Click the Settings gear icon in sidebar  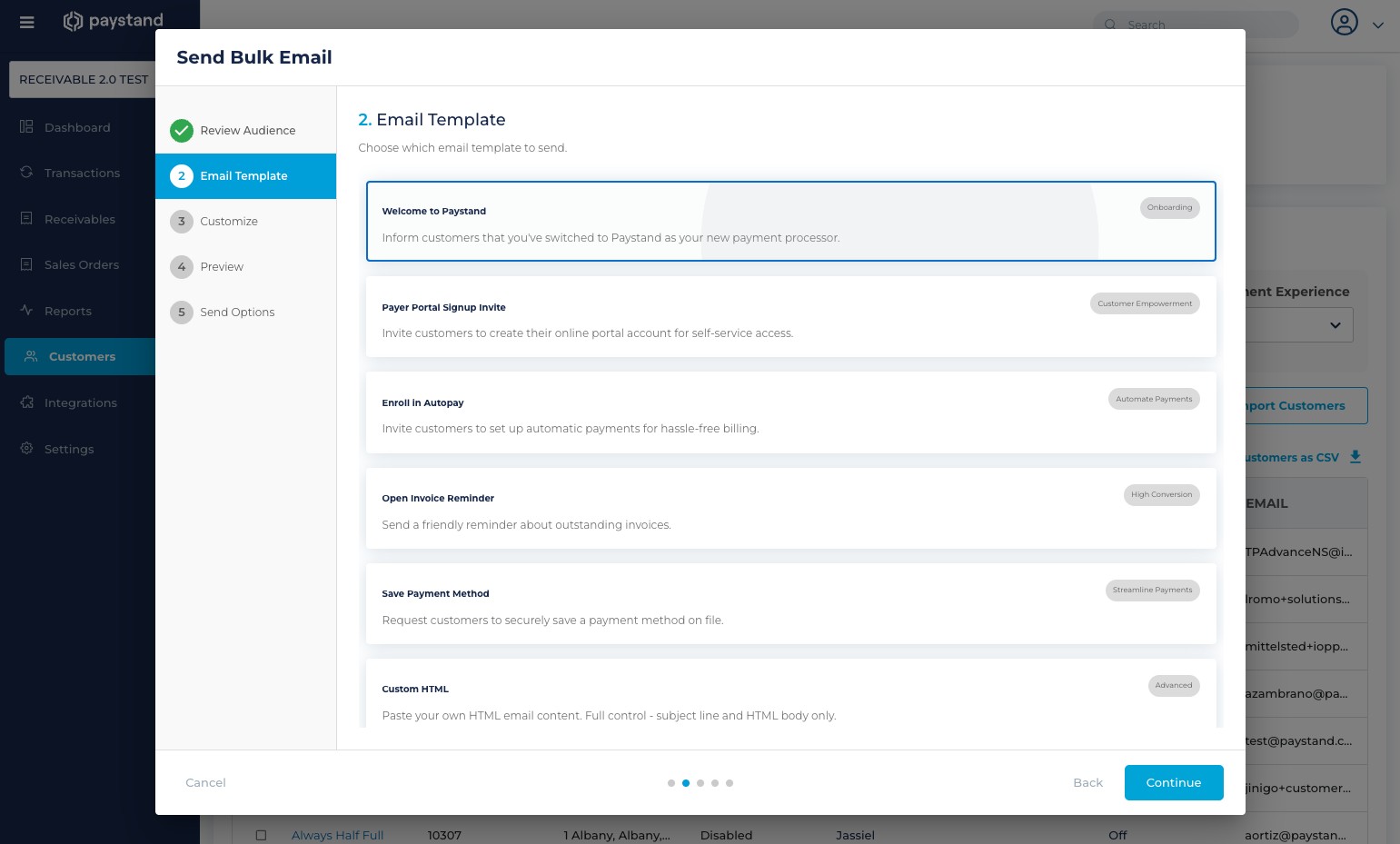click(x=26, y=449)
